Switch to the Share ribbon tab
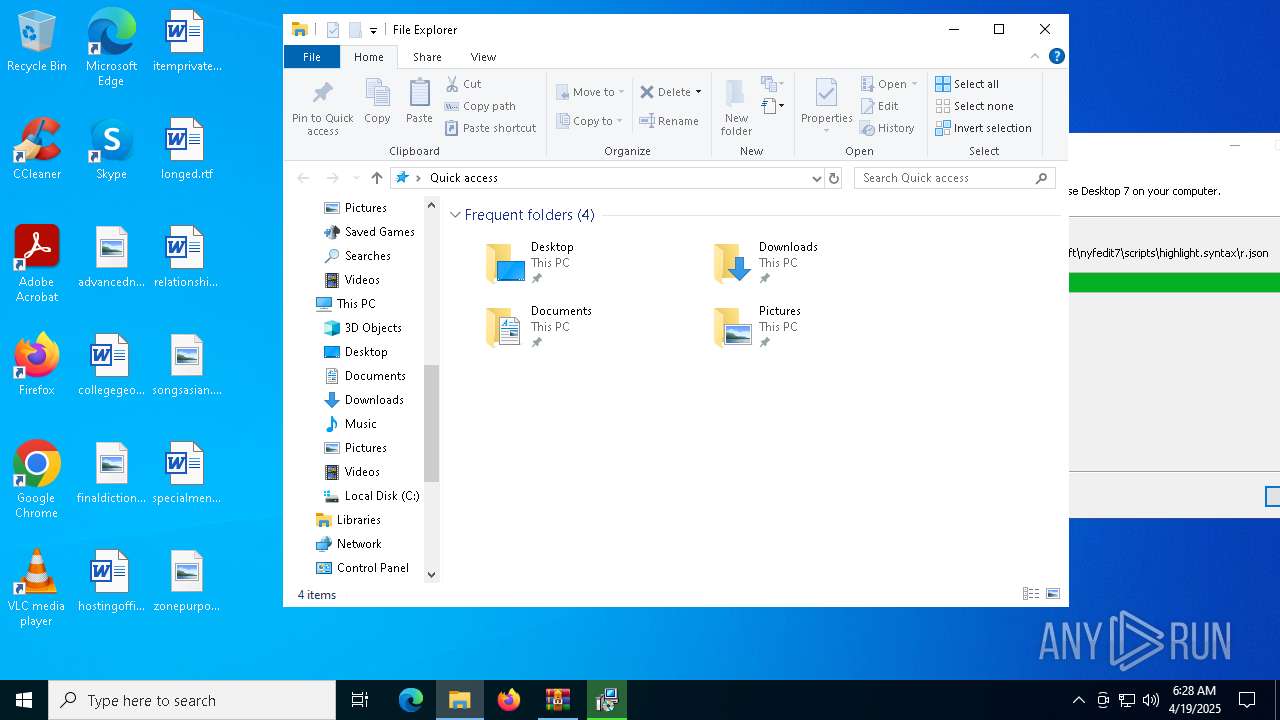This screenshot has height=720, width=1280. coord(427,57)
